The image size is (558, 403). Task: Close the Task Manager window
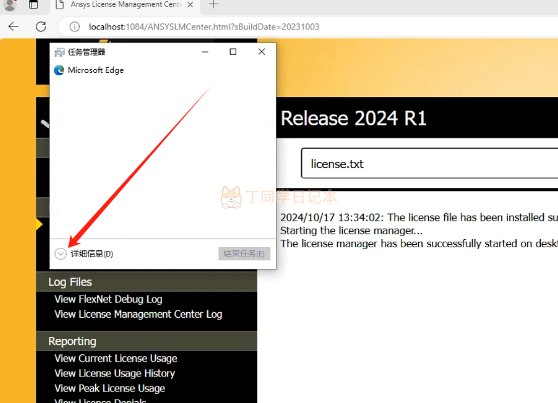[x=262, y=52]
